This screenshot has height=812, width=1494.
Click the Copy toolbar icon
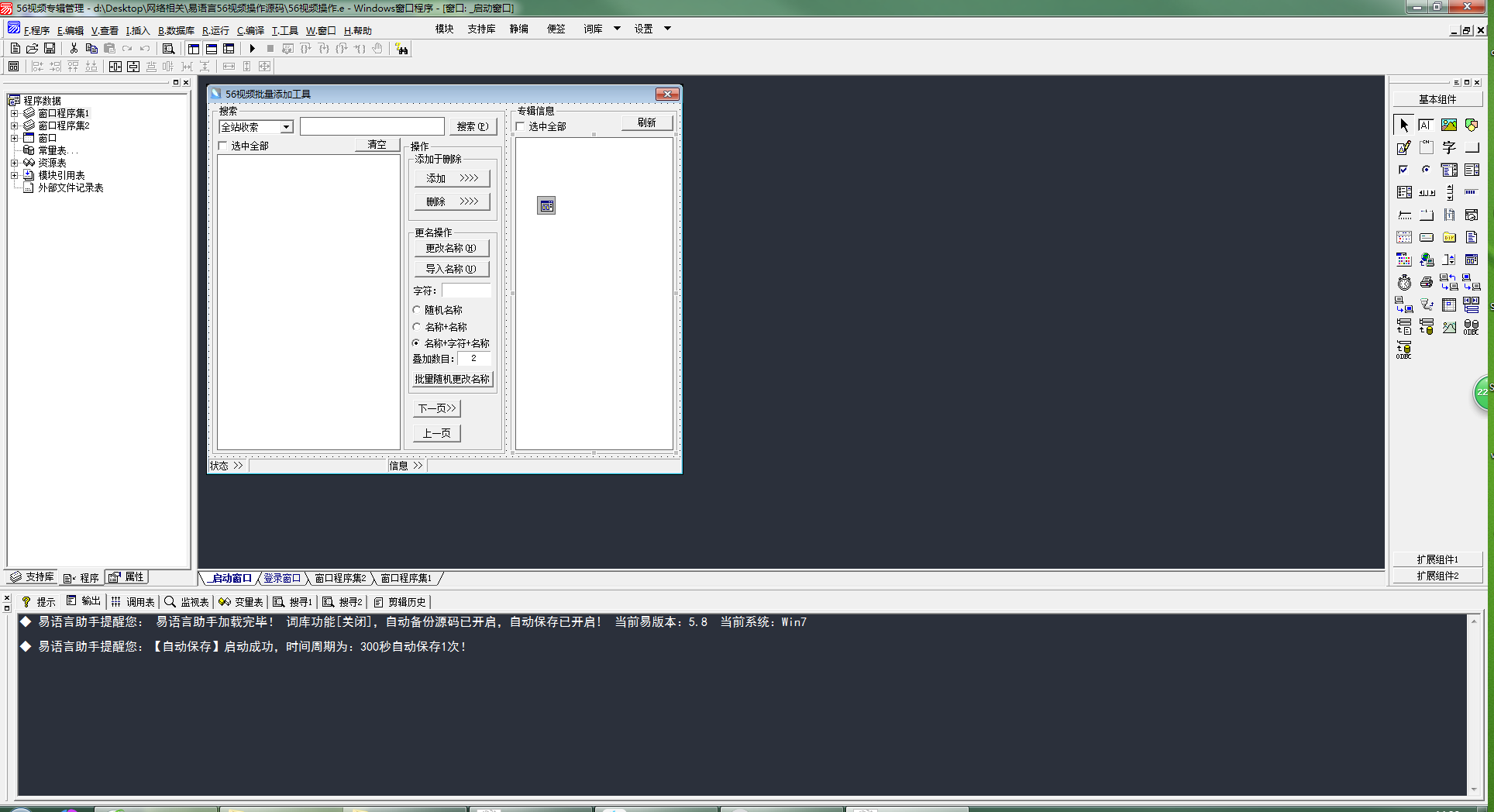click(91, 48)
